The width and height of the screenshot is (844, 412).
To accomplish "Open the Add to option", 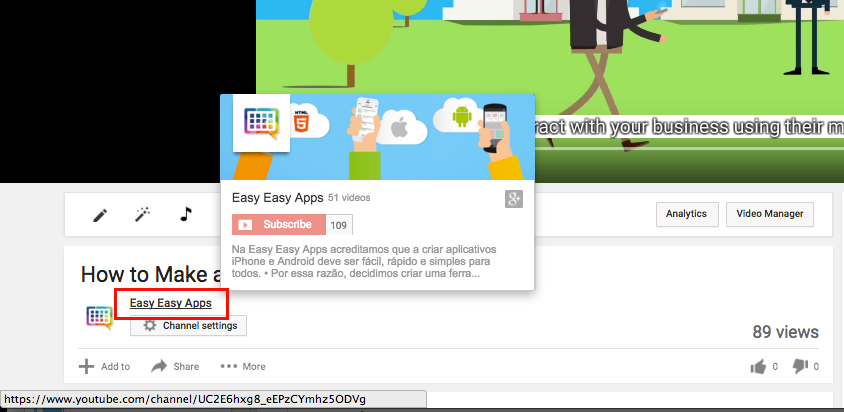I will pyautogui.click(x=104, y=366).
